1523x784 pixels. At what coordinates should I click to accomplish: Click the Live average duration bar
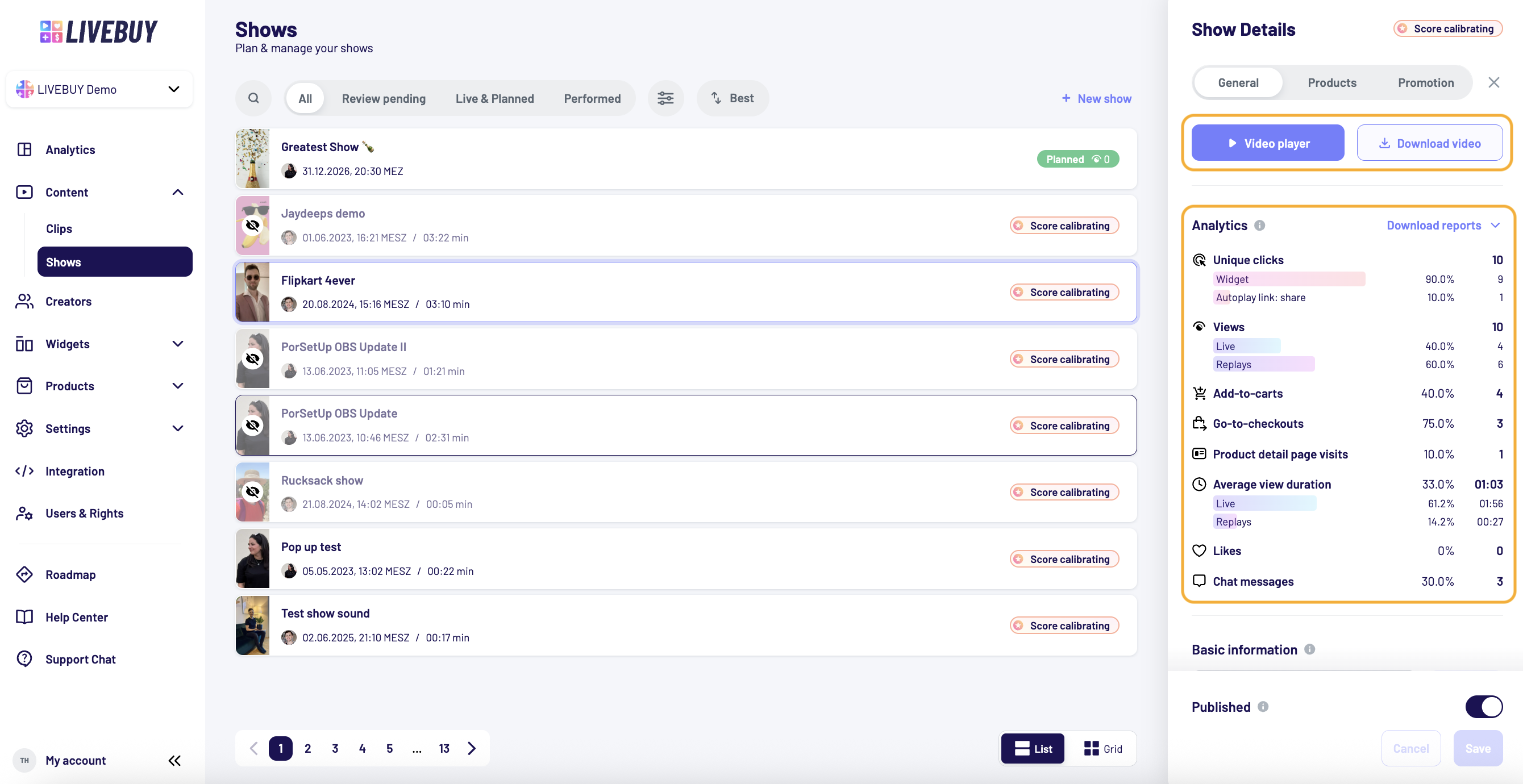(x=1264, y=503)
